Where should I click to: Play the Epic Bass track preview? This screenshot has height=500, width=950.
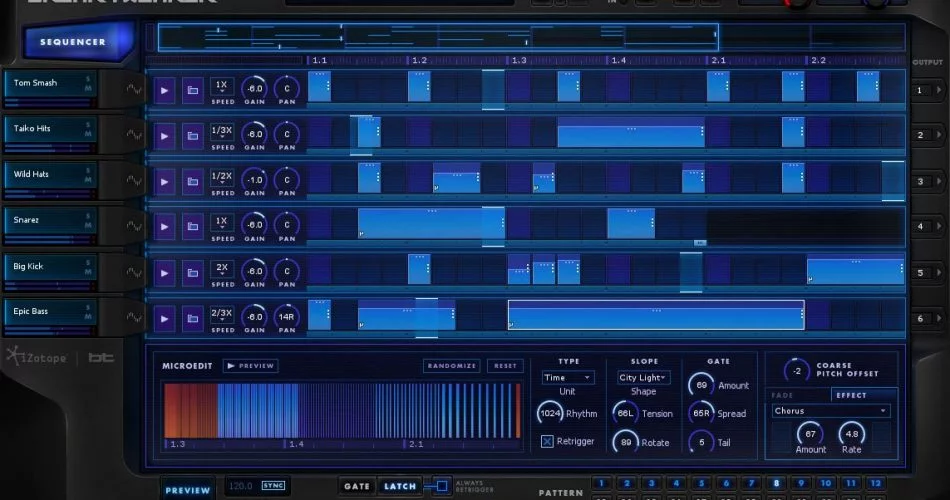tap(164, 318)
